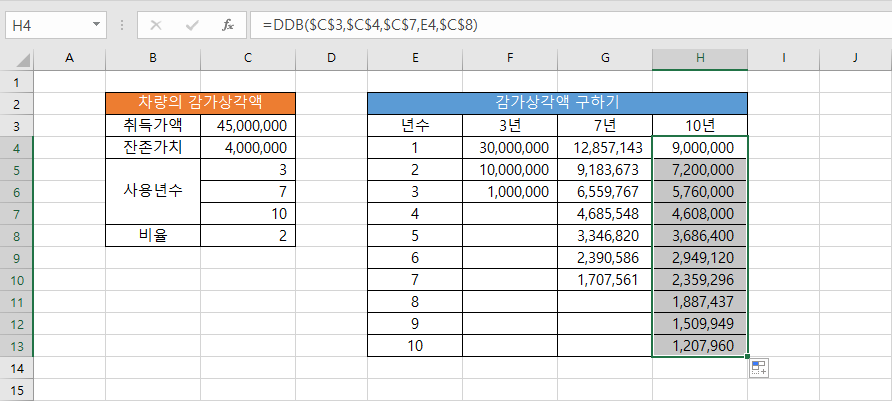
Task: Select the 1,707,561 cell
Action: tap(605, 280)
